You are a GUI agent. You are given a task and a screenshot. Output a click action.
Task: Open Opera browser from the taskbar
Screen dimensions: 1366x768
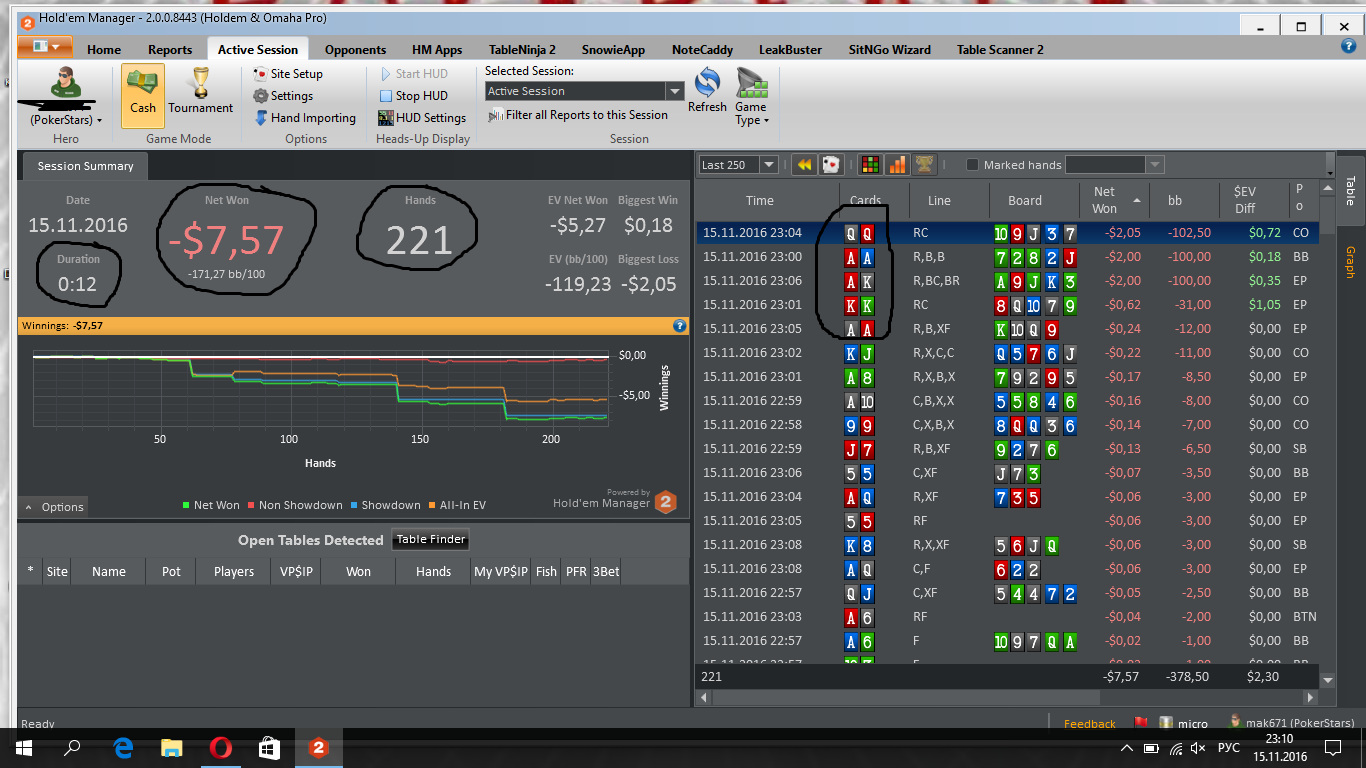[x=220, y=747]
